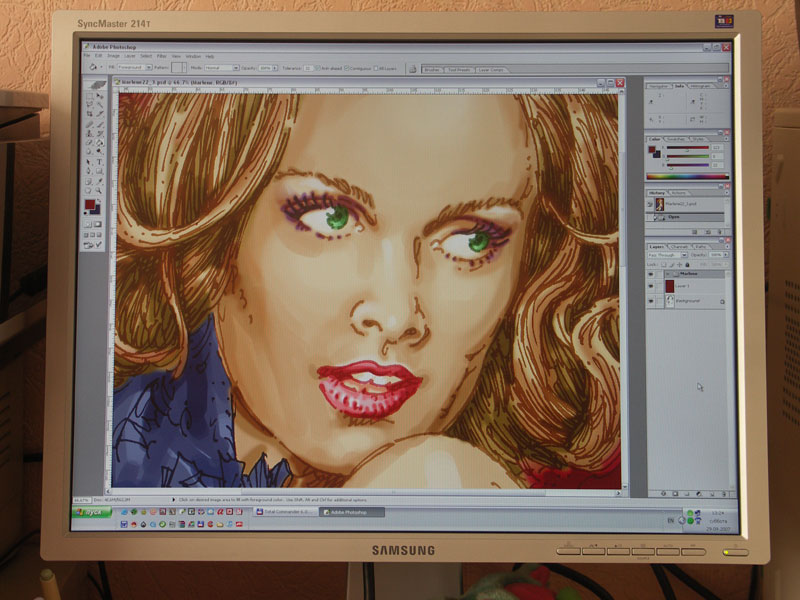
Task: Select the Rectangular Marquee tool
Action: tap(90, 96)
